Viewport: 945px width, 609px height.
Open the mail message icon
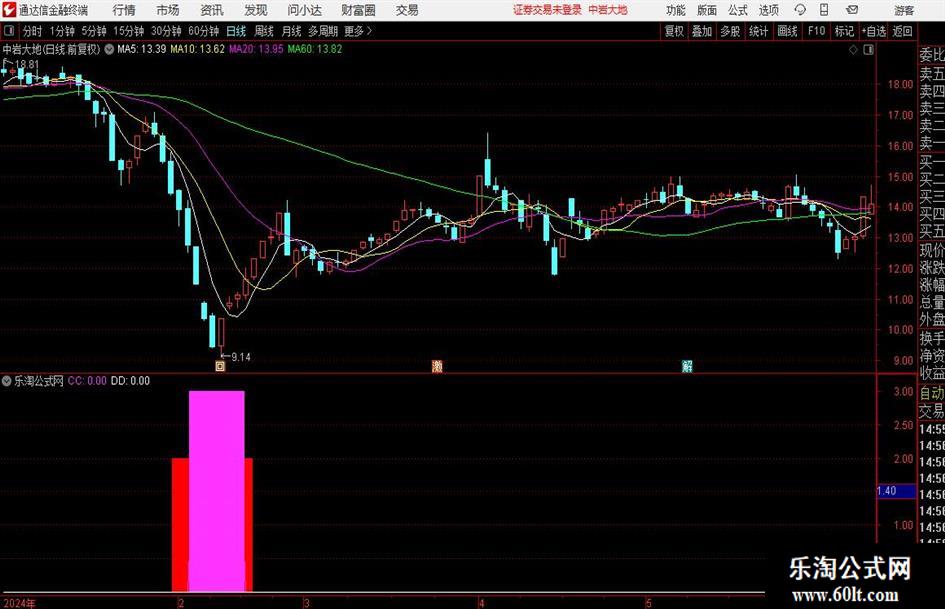[x=852, y=10]
